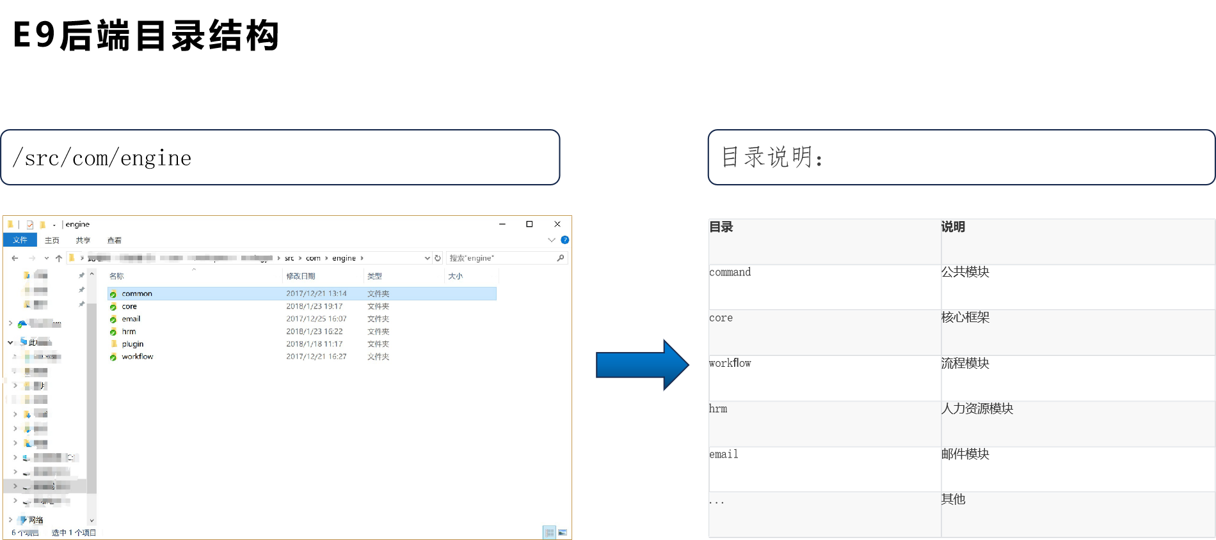Open the 主页 ribbon tab
Screen dimensions: 1216x540
click(x=52, y=240)
